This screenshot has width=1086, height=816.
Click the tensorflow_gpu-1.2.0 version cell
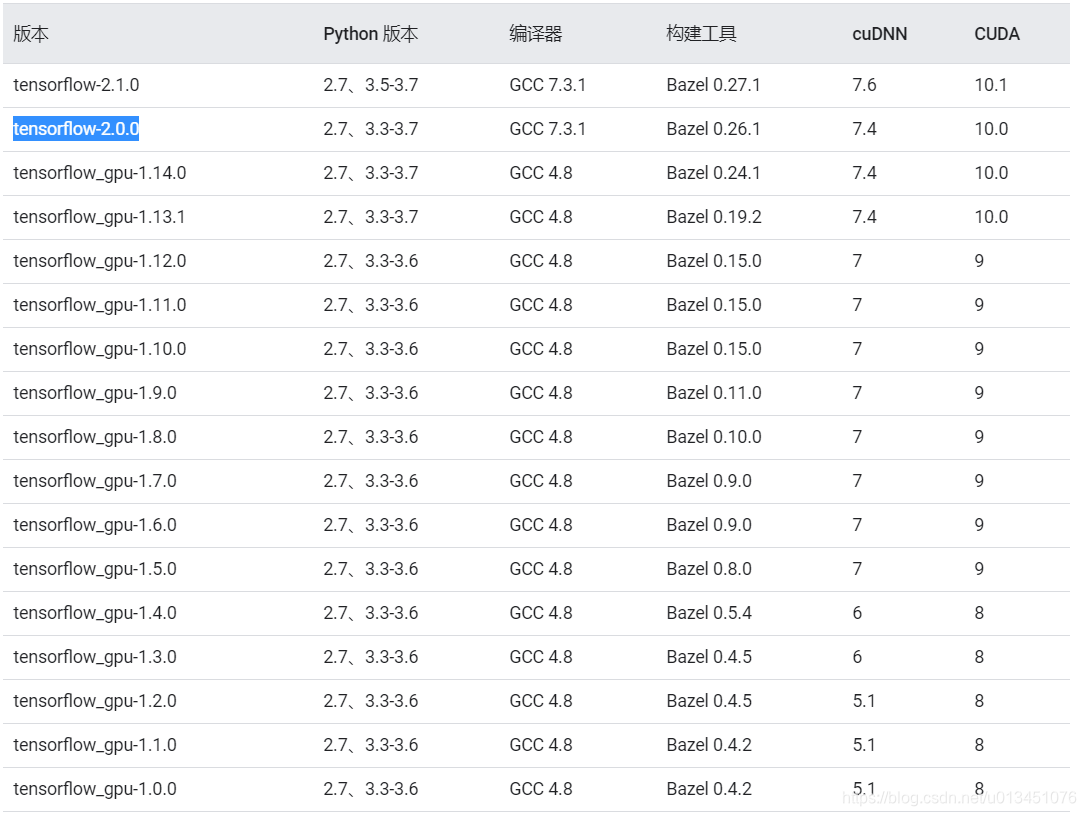pyautogui.click(x=95, y=701)
